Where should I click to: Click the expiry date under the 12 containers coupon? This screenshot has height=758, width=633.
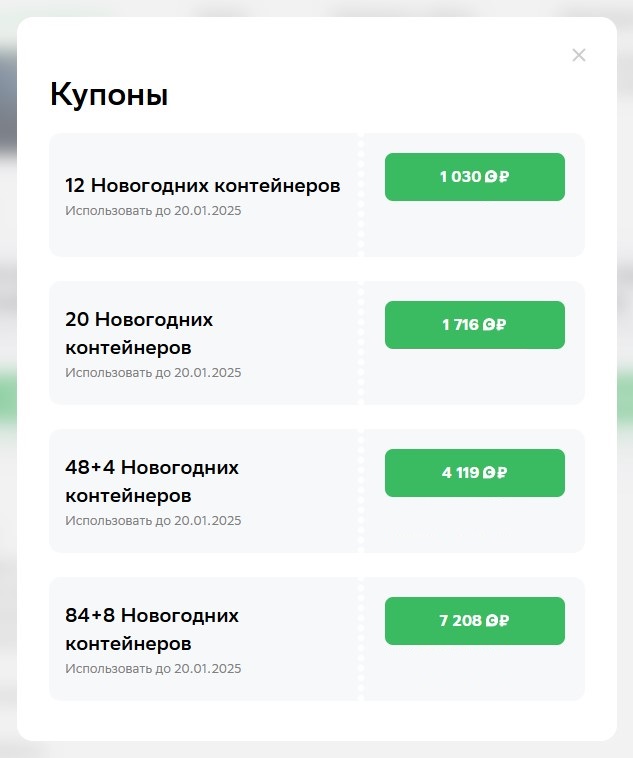click(x=153, y=211)
